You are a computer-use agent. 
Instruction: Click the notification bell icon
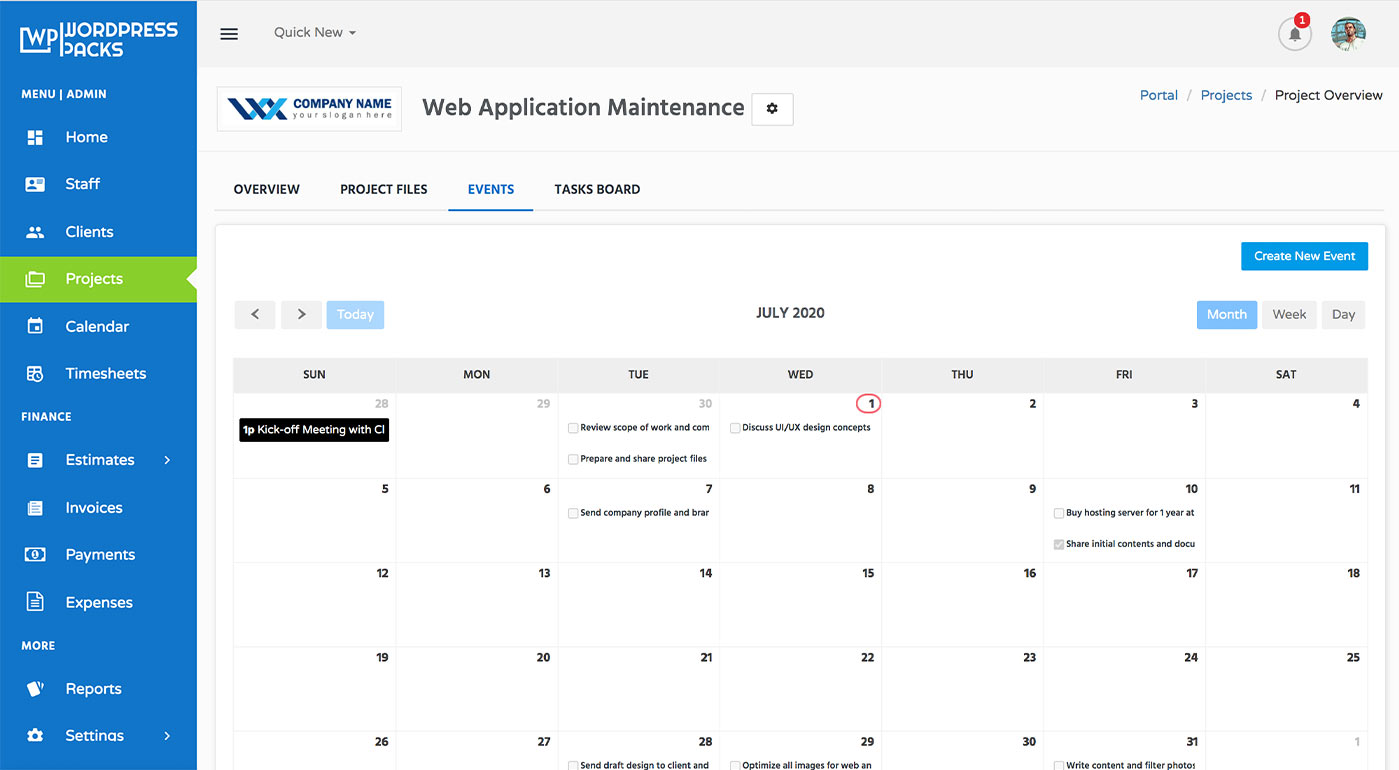[x=1294, y=33]
